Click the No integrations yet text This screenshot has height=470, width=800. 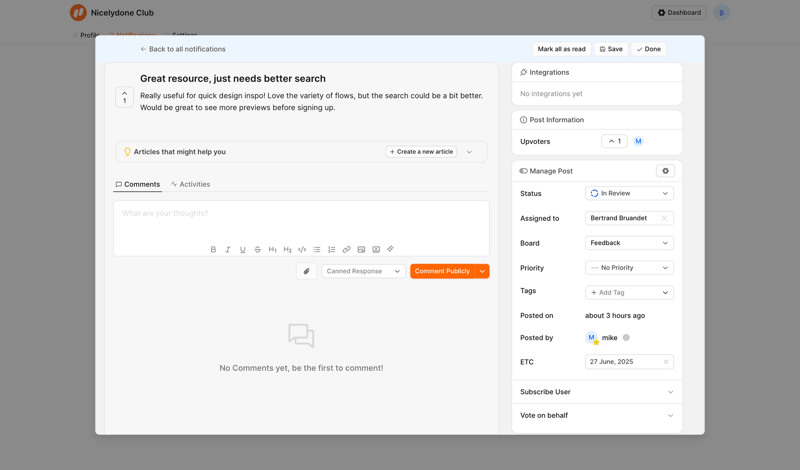(551, 94)
